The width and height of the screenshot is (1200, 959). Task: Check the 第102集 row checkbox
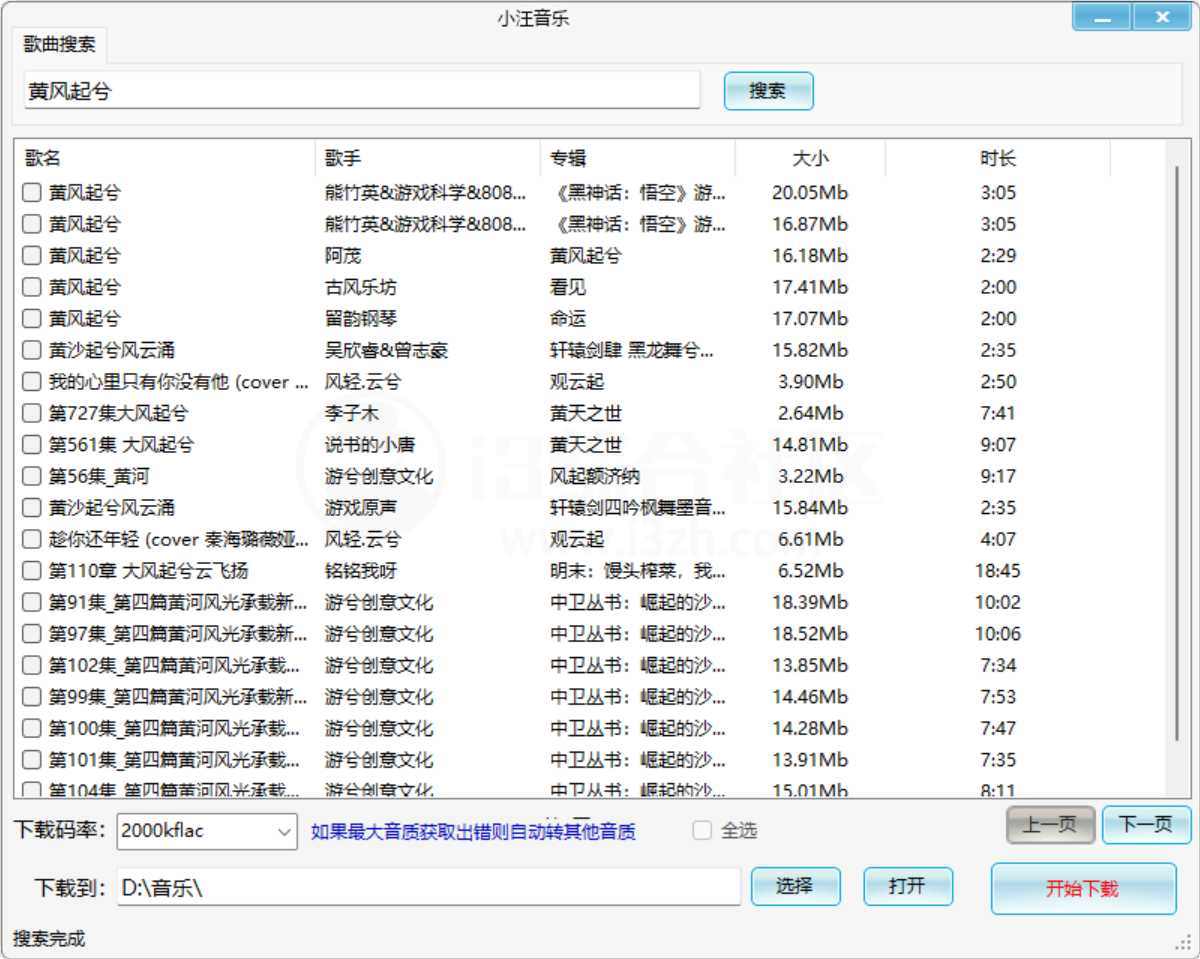pos(32,665)
